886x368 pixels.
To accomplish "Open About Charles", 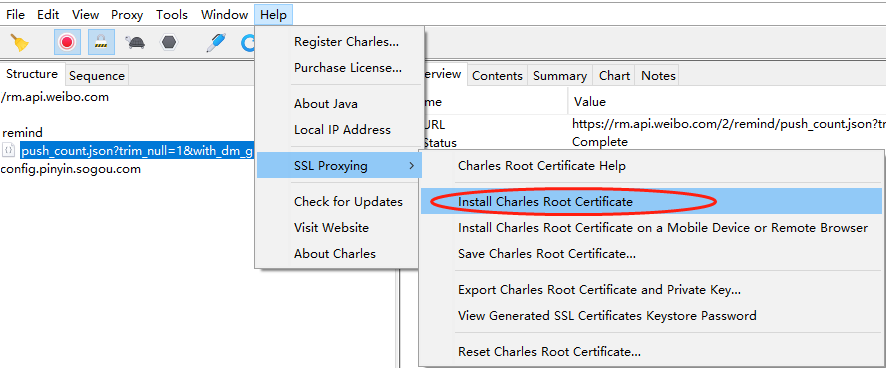I will pos(338,254).
